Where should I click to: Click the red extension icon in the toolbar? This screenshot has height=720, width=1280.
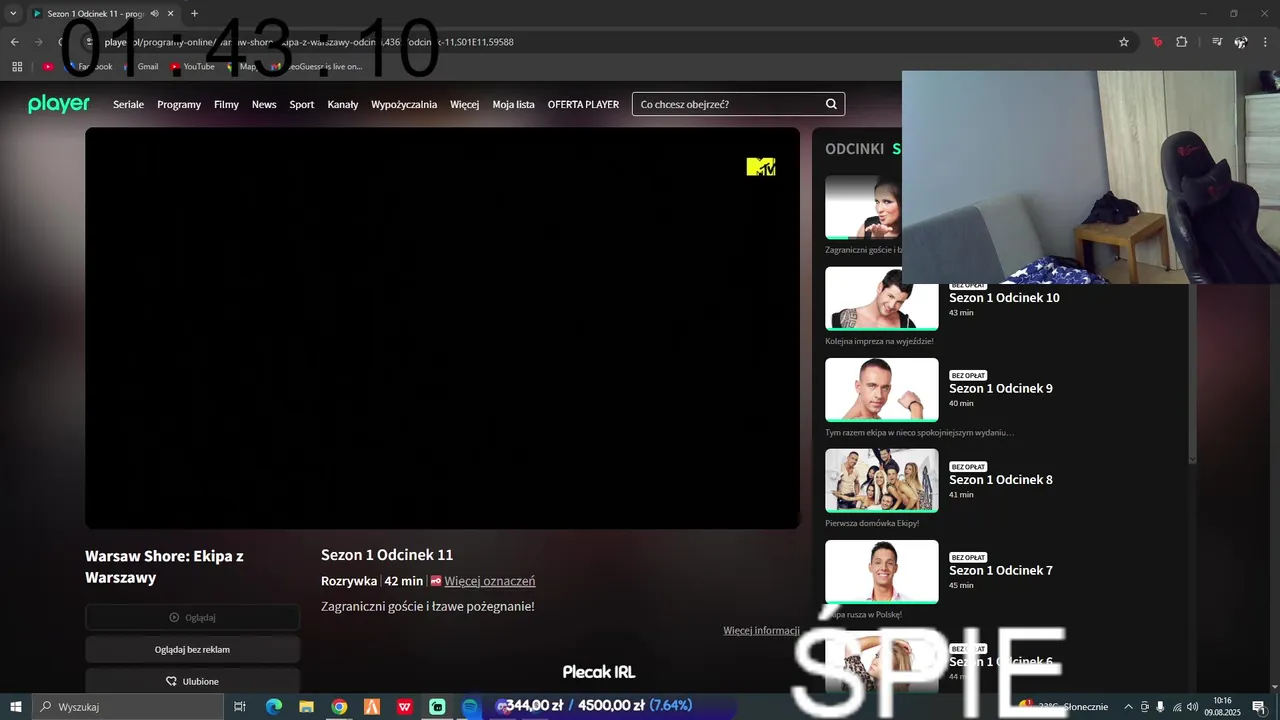tap(1157, 42)
